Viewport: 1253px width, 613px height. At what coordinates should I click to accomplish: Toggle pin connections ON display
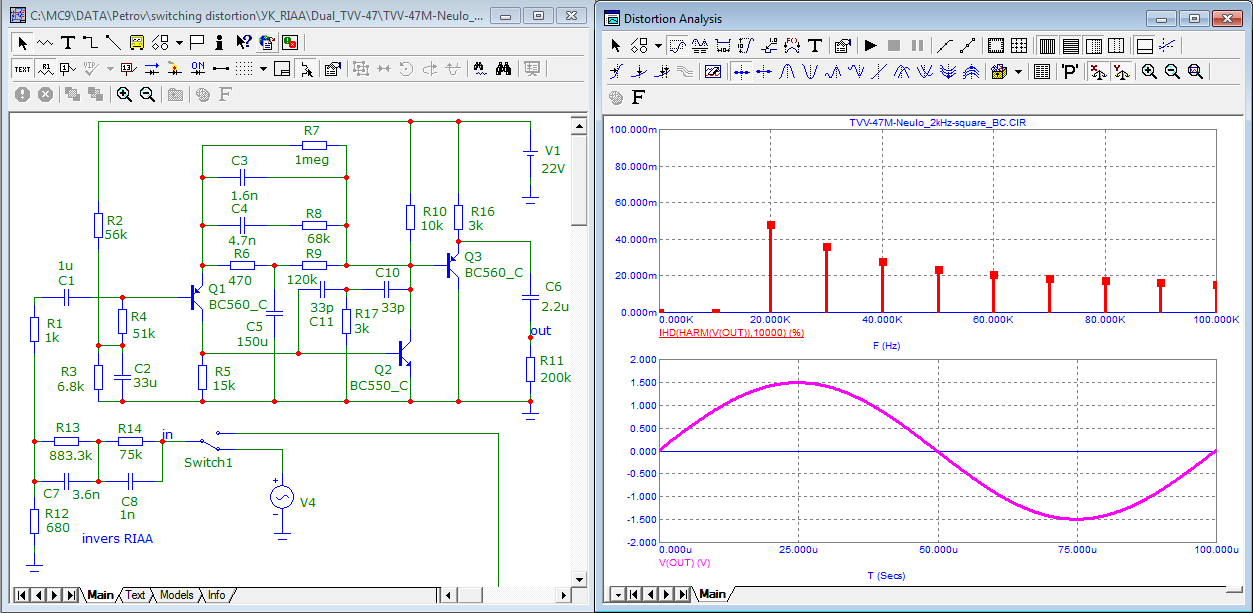197,69
